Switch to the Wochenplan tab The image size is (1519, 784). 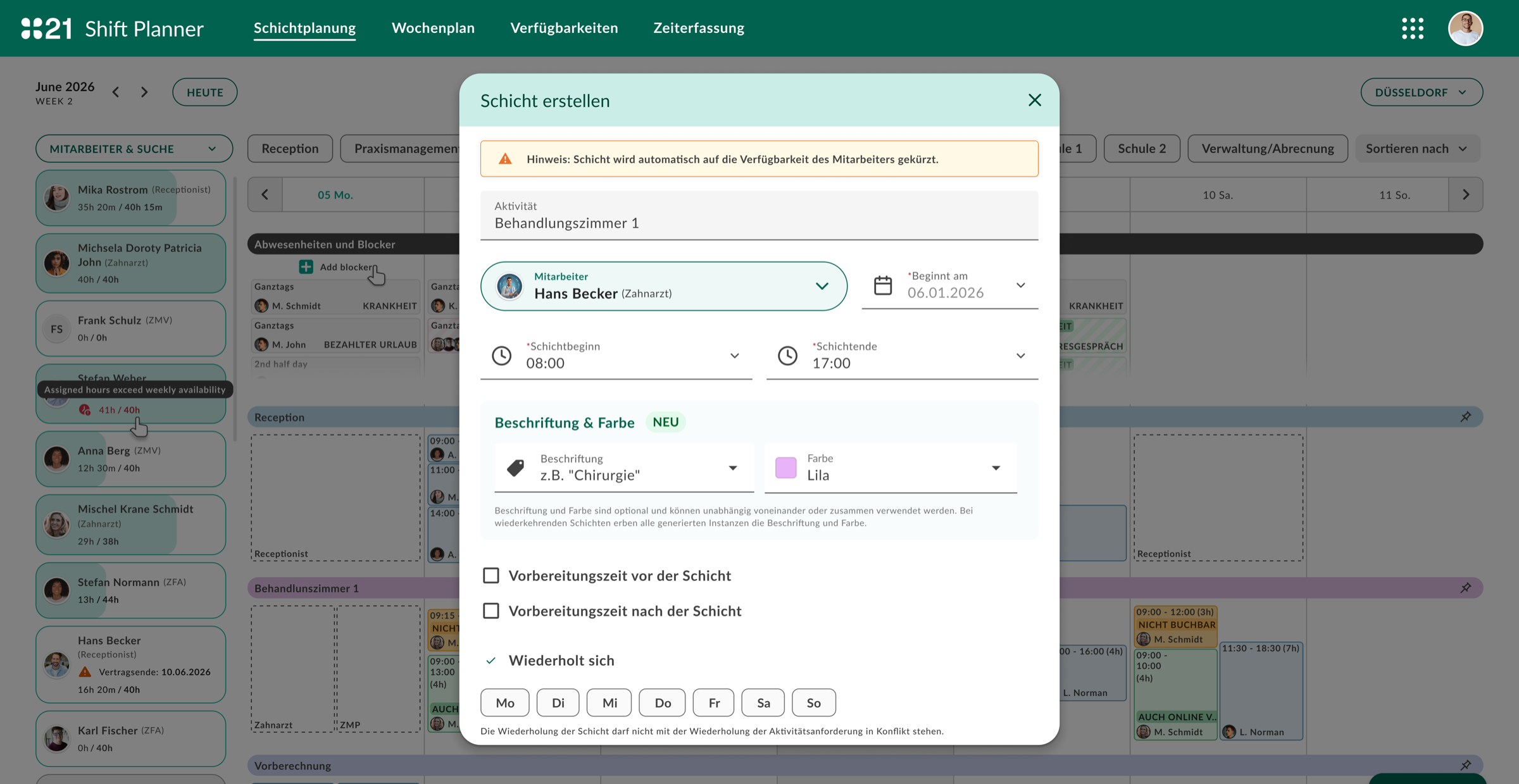433,28
